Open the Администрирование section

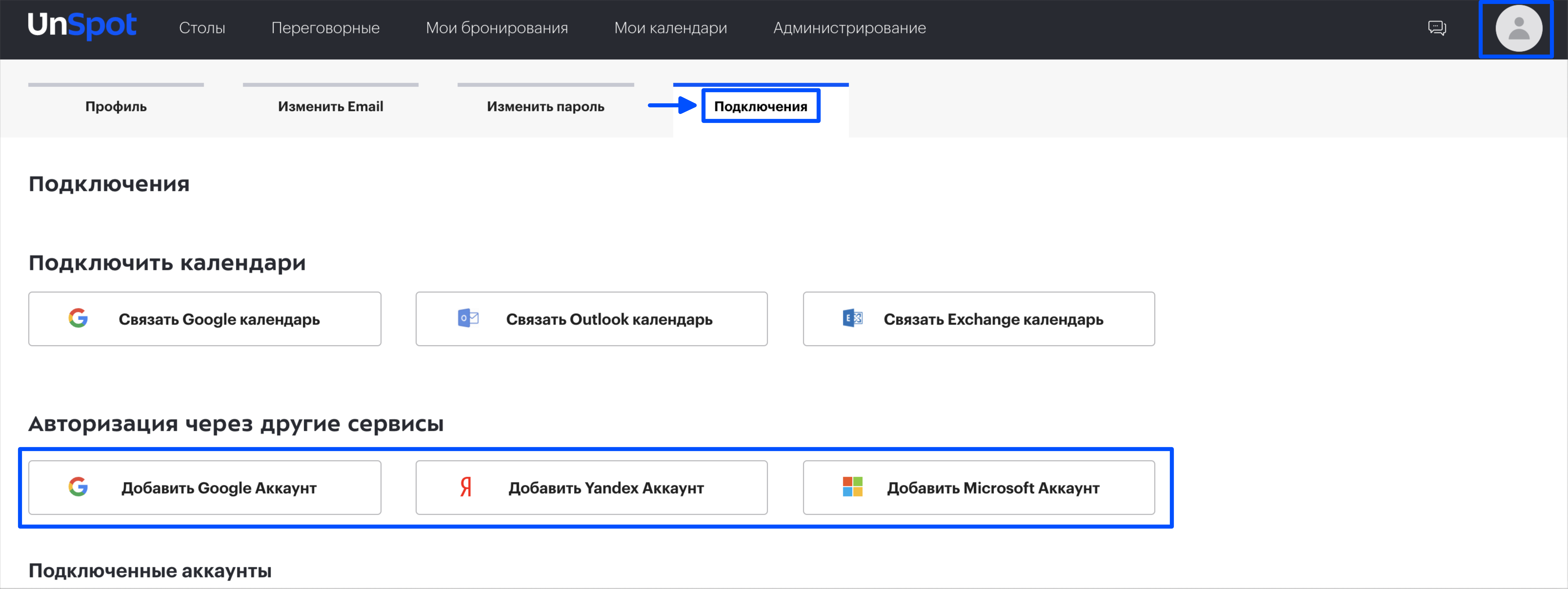[849, 28]
